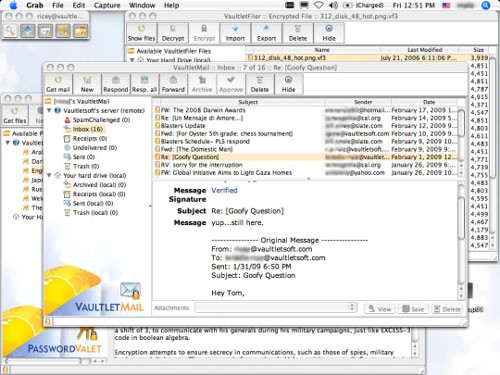Select Sent (0) remote folder
This screenshot has width=500, height=375.
tap(79, 157)
